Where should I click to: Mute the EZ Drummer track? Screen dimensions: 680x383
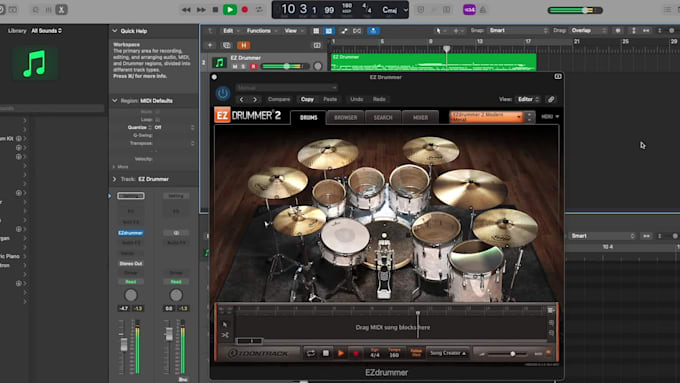point(235,66)
